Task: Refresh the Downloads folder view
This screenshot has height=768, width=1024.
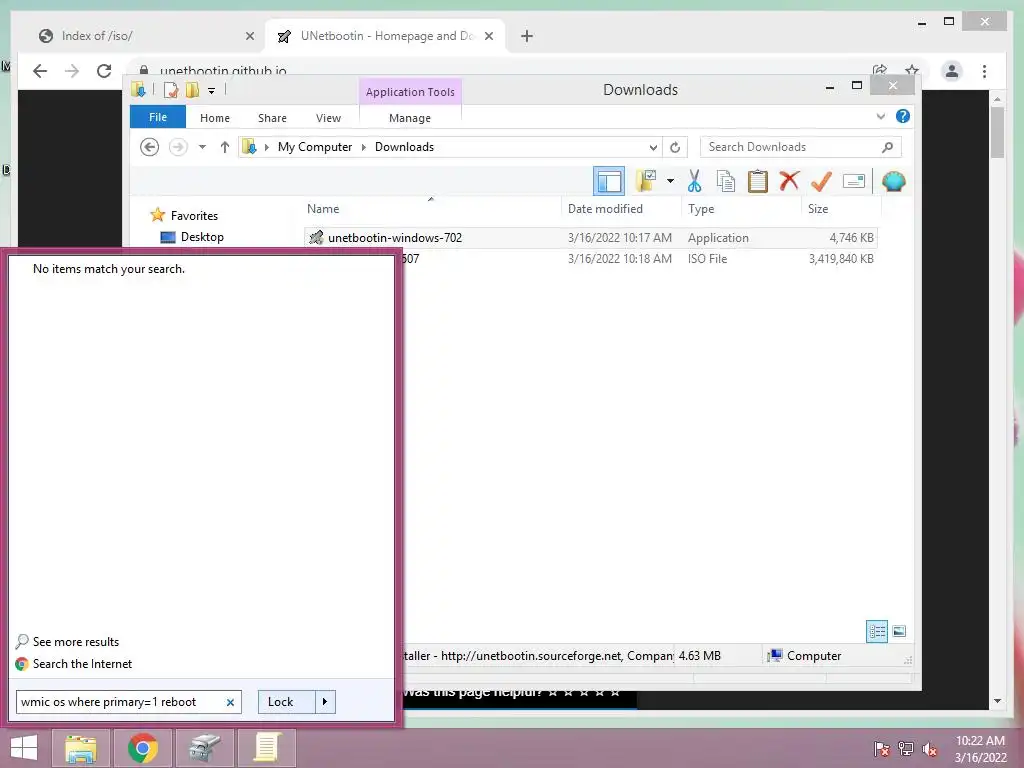Action: click(x=675, y=147)
